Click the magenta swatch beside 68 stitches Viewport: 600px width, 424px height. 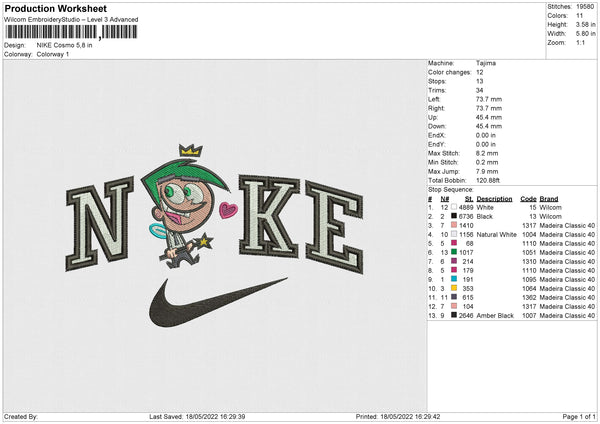click(x=454, y=243)
